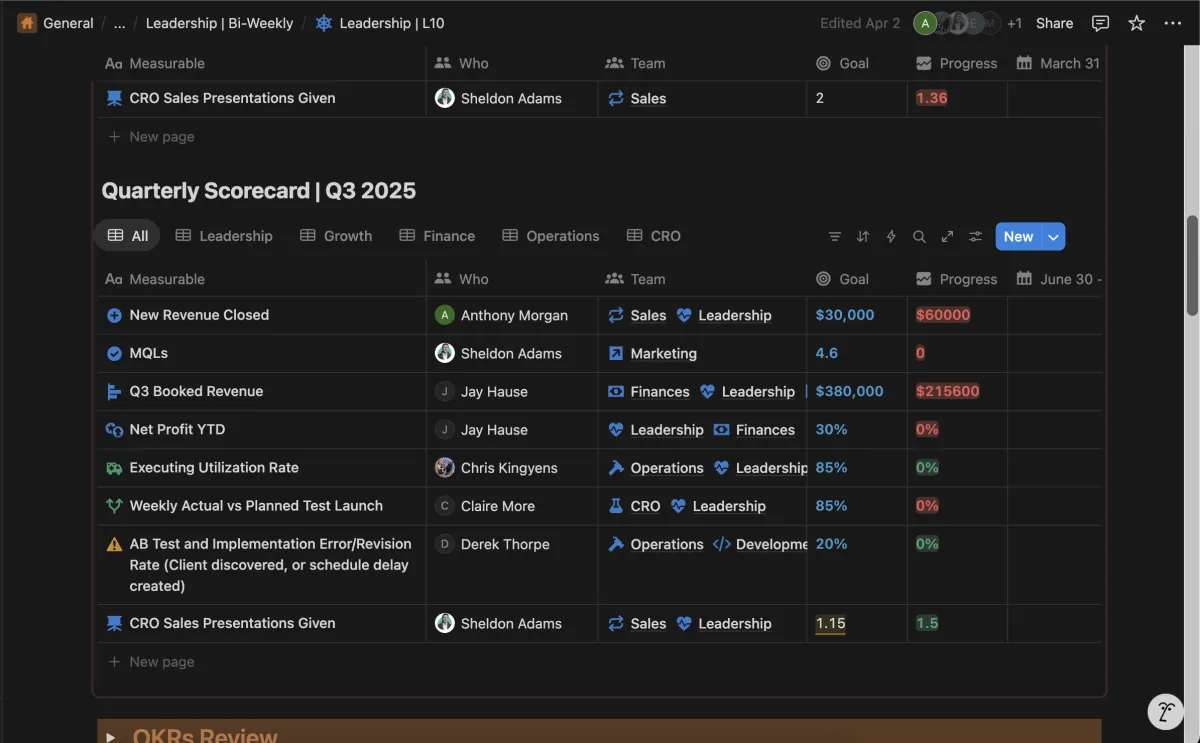Open the Progress column header menu in Q3 scorecard

pos(957,279)
